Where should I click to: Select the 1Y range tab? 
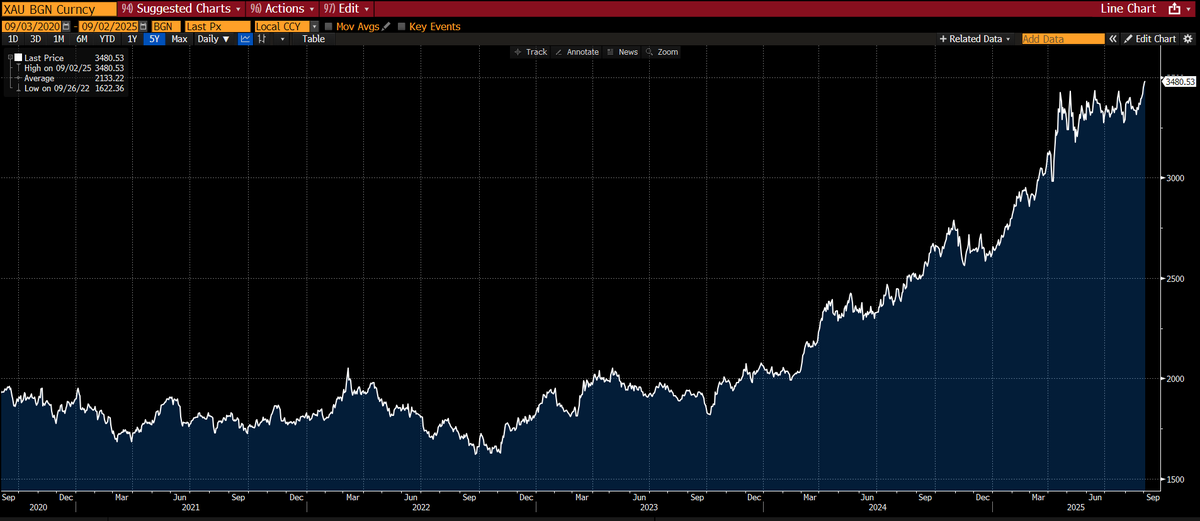pyautogui.click(x=132, y=39)
